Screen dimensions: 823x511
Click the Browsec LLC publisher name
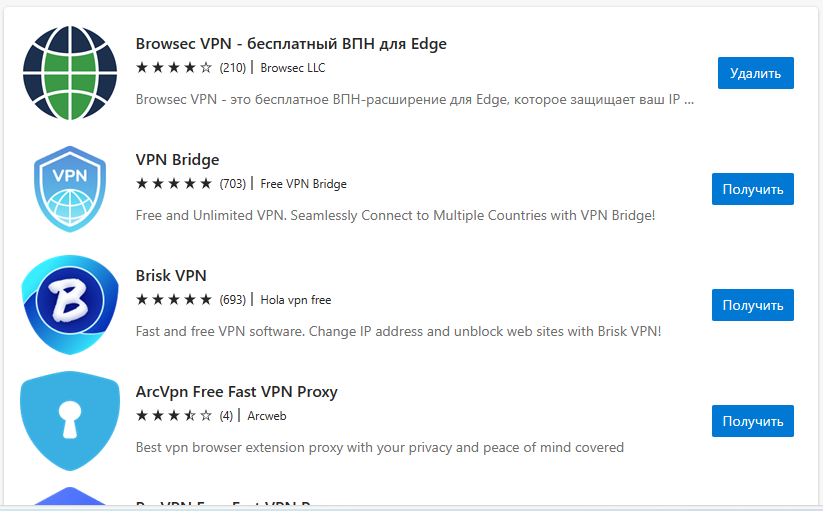[293, 68]
